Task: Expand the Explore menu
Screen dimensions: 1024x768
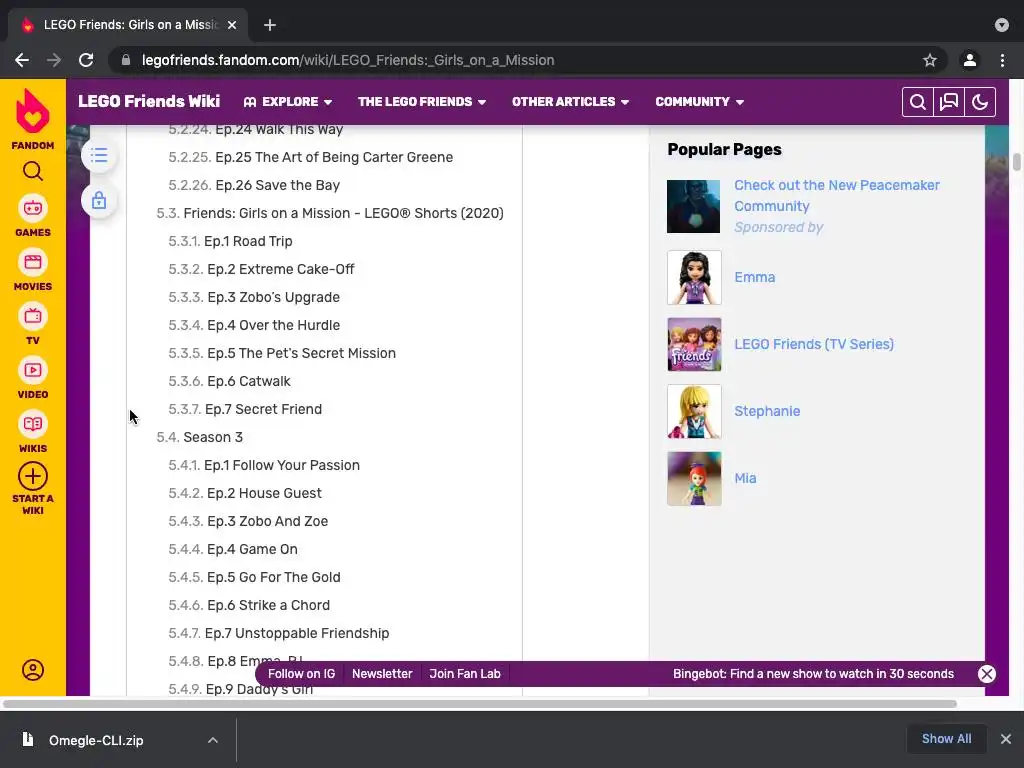Action: pyautogui.click(x=288, y=102)
